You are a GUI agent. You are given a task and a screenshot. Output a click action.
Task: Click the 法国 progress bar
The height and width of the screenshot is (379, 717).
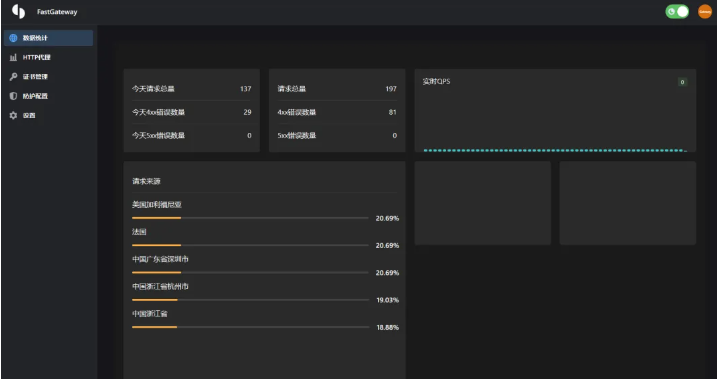(x=250, y=246)
